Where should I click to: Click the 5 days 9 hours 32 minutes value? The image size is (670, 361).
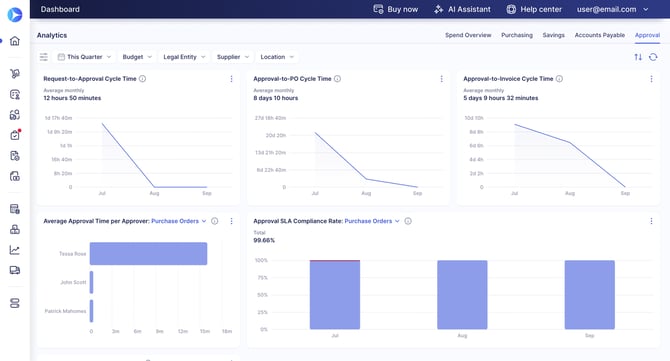point(501,98)
